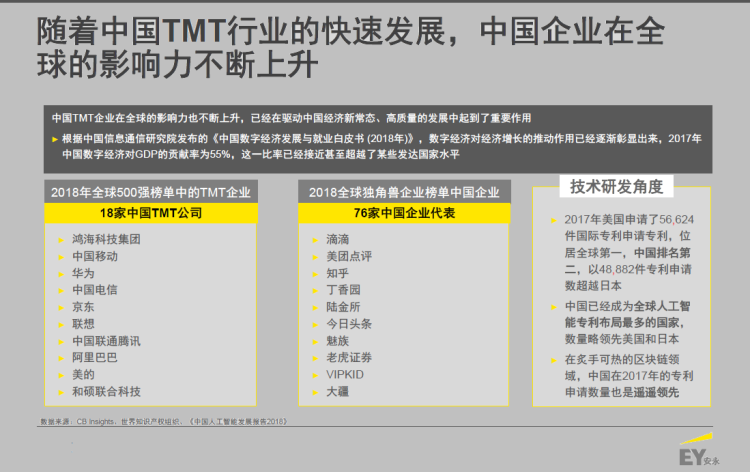Click the paragraph '中国已经成为全球人工智能专利布局最多的国家'

click(628, 323)
